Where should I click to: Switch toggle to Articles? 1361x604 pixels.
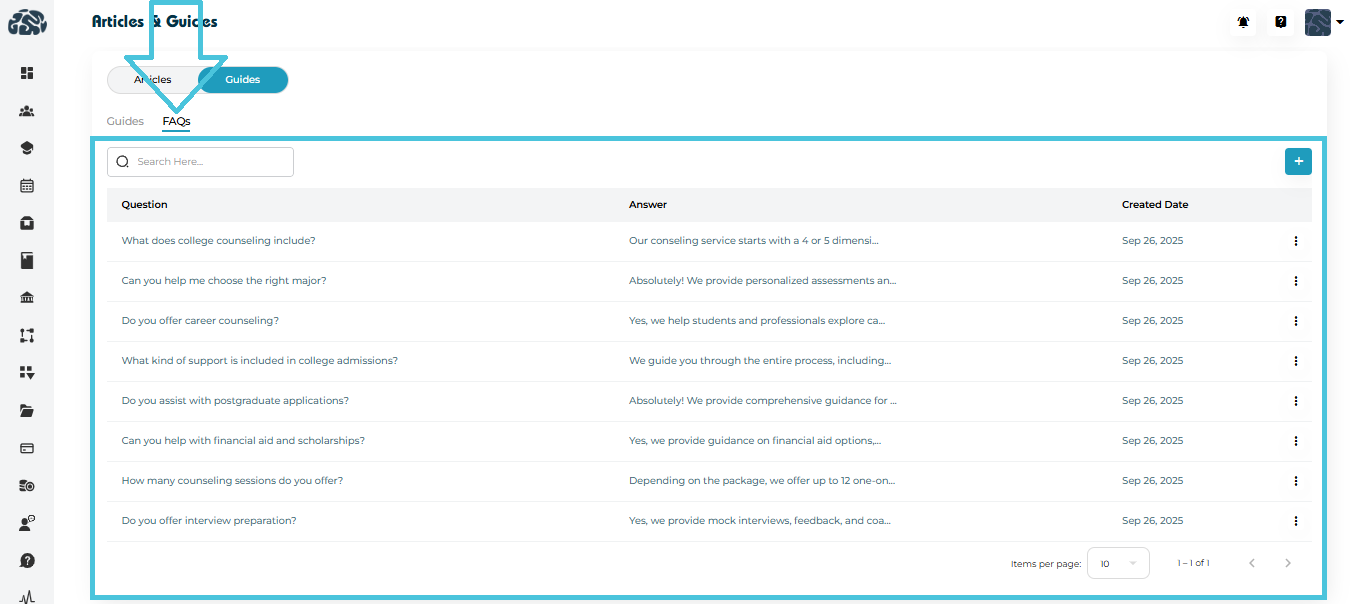coord(153,80)
